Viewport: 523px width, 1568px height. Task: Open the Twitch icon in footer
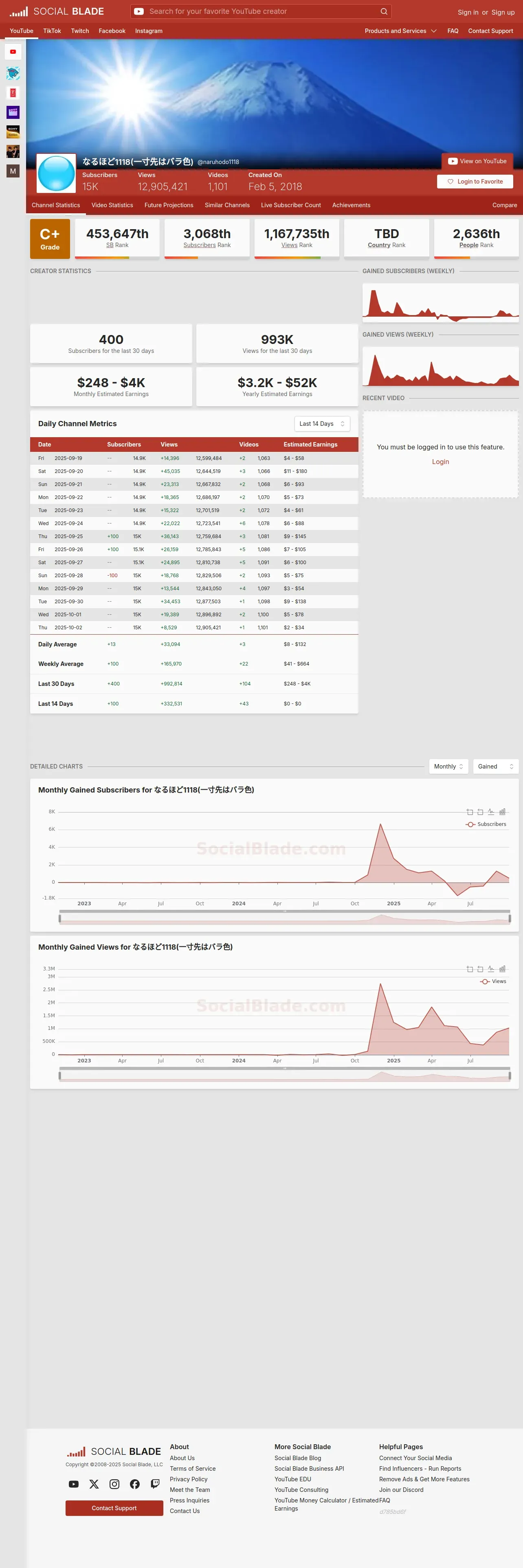tap(155, 1484)
